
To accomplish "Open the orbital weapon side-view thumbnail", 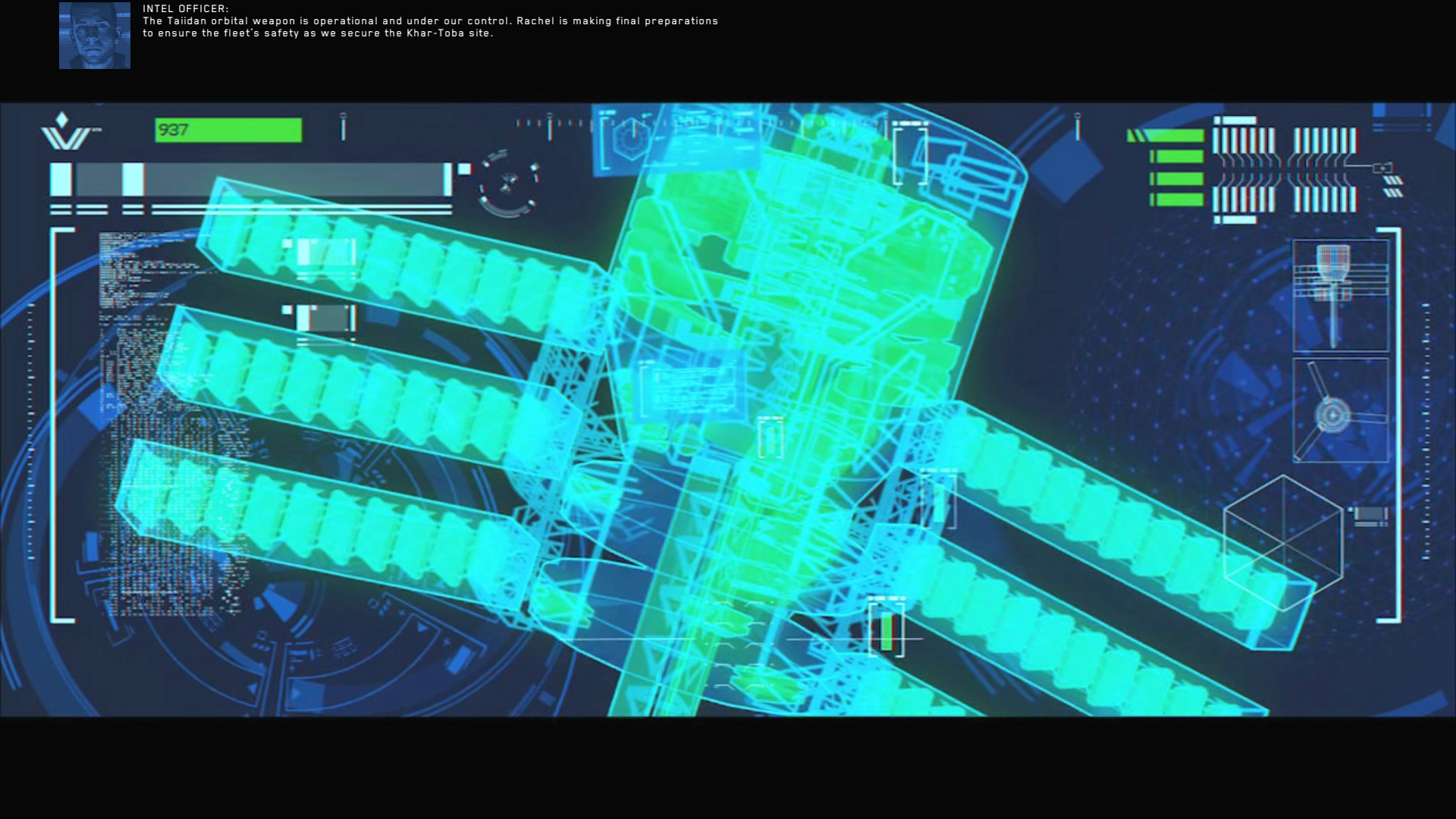I will (x=1341, y=296).
